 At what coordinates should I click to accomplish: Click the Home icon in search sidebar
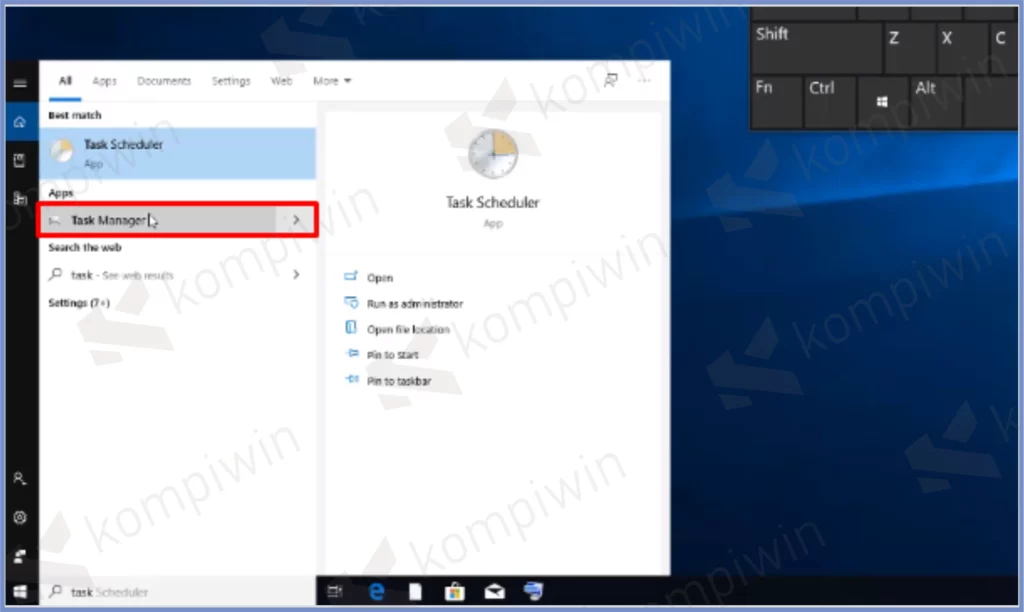19,122
